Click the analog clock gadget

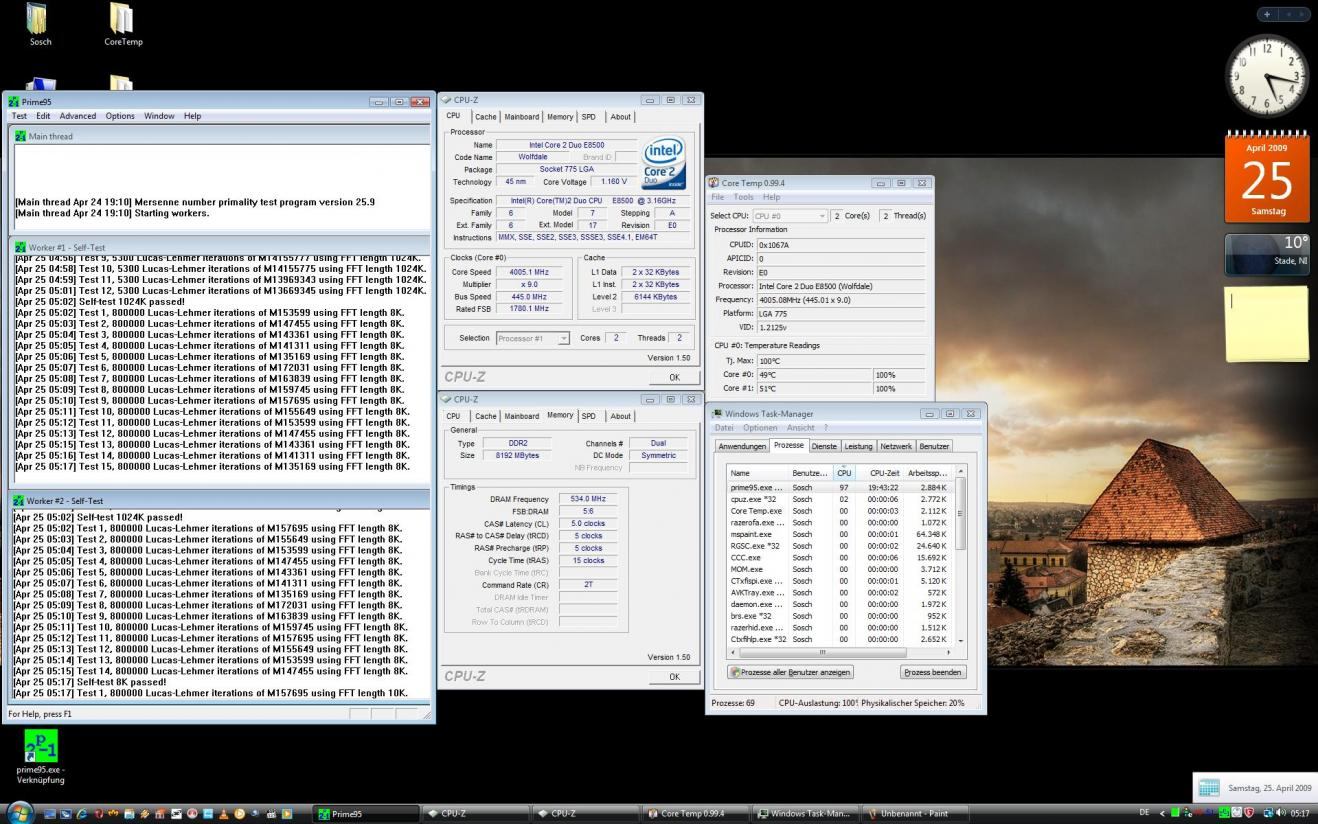click(1267, 76)
